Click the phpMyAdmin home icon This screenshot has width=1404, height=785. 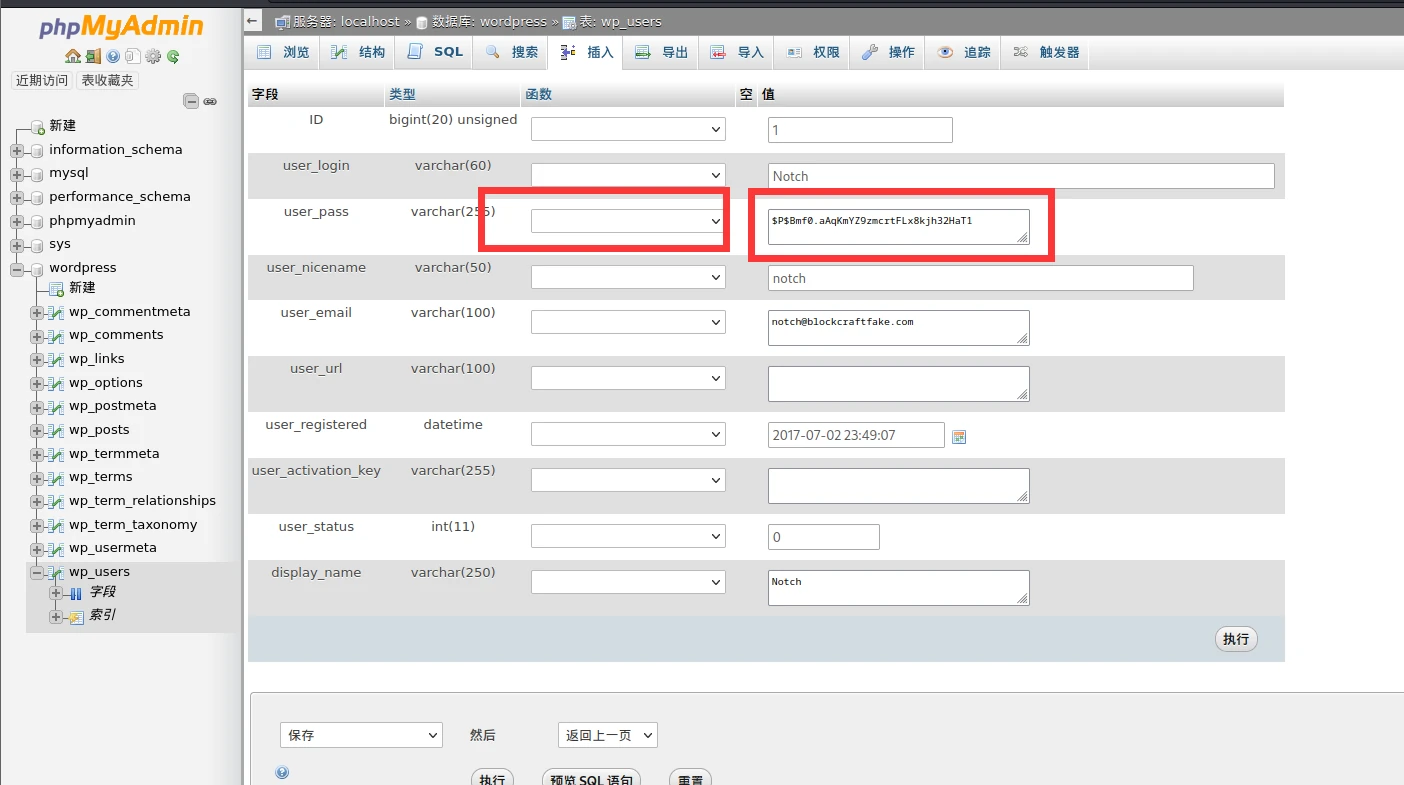(x=72, y=57)
